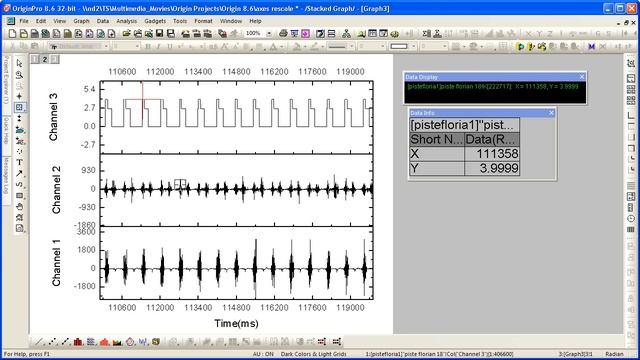Screen dimensions: 640x360
Task: Click the blue M icon in toolbar
Action: (591, 47)
